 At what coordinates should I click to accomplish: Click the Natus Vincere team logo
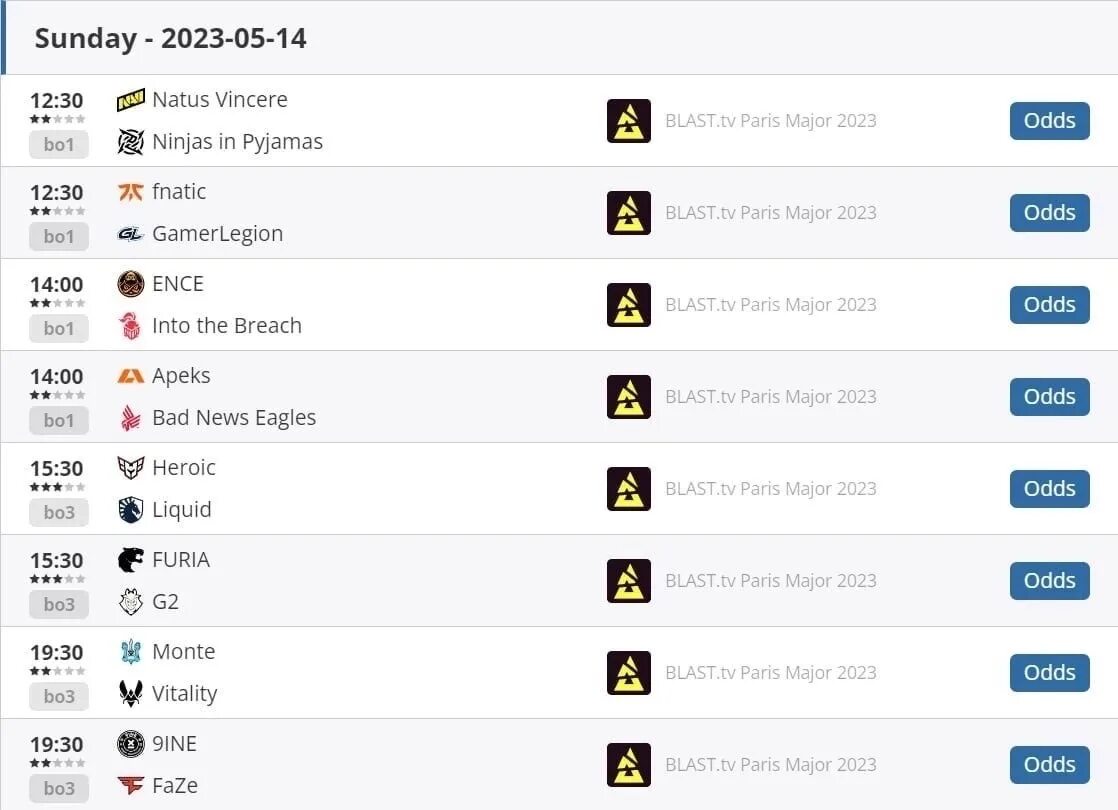pos(130,100)
